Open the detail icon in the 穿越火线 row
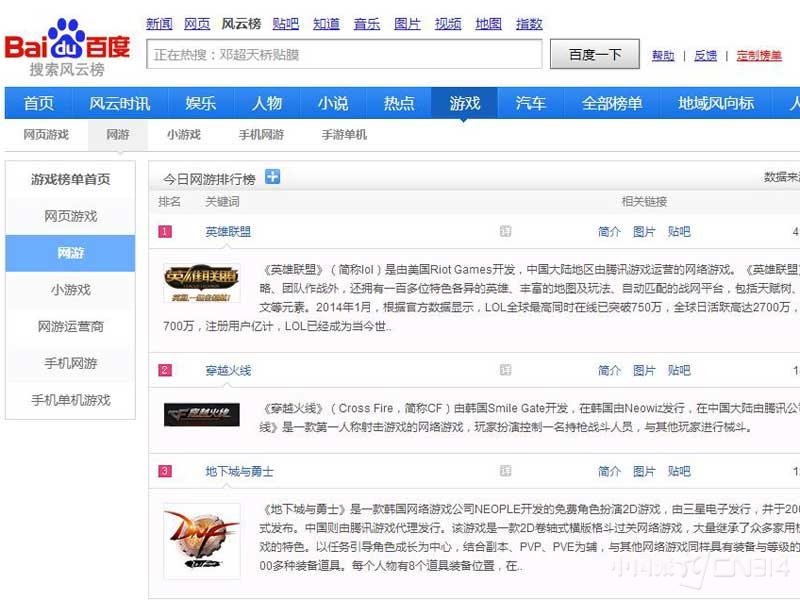The width and height of the screenshot is (800, 600). pos(505,370)
